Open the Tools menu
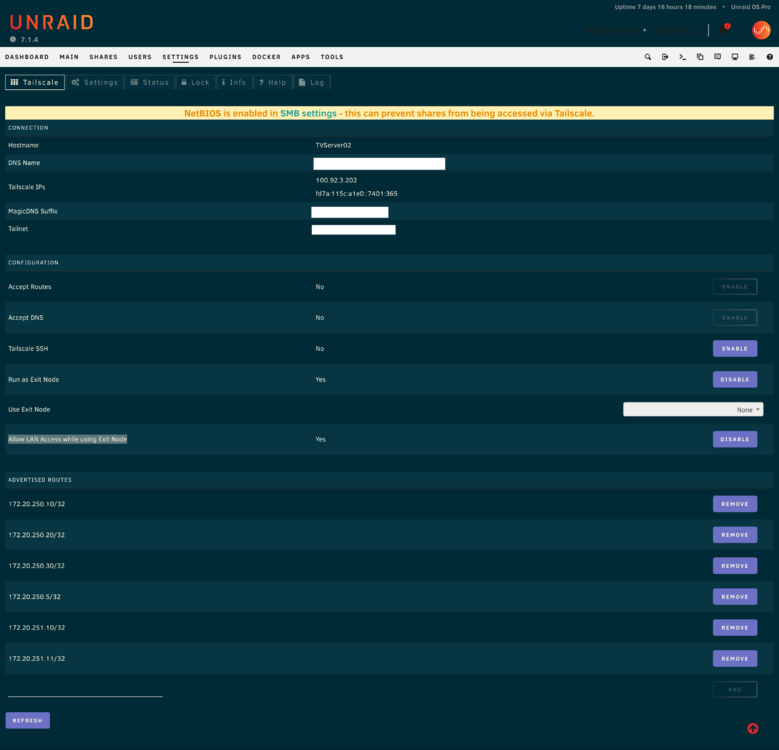 pyautogui.click(x=332, y=57)
